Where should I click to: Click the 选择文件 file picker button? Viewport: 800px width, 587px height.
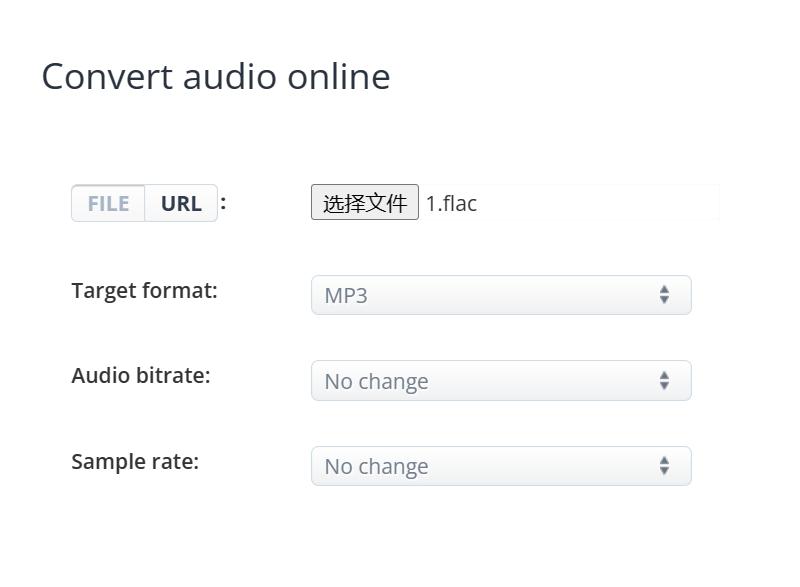point(365,203)
